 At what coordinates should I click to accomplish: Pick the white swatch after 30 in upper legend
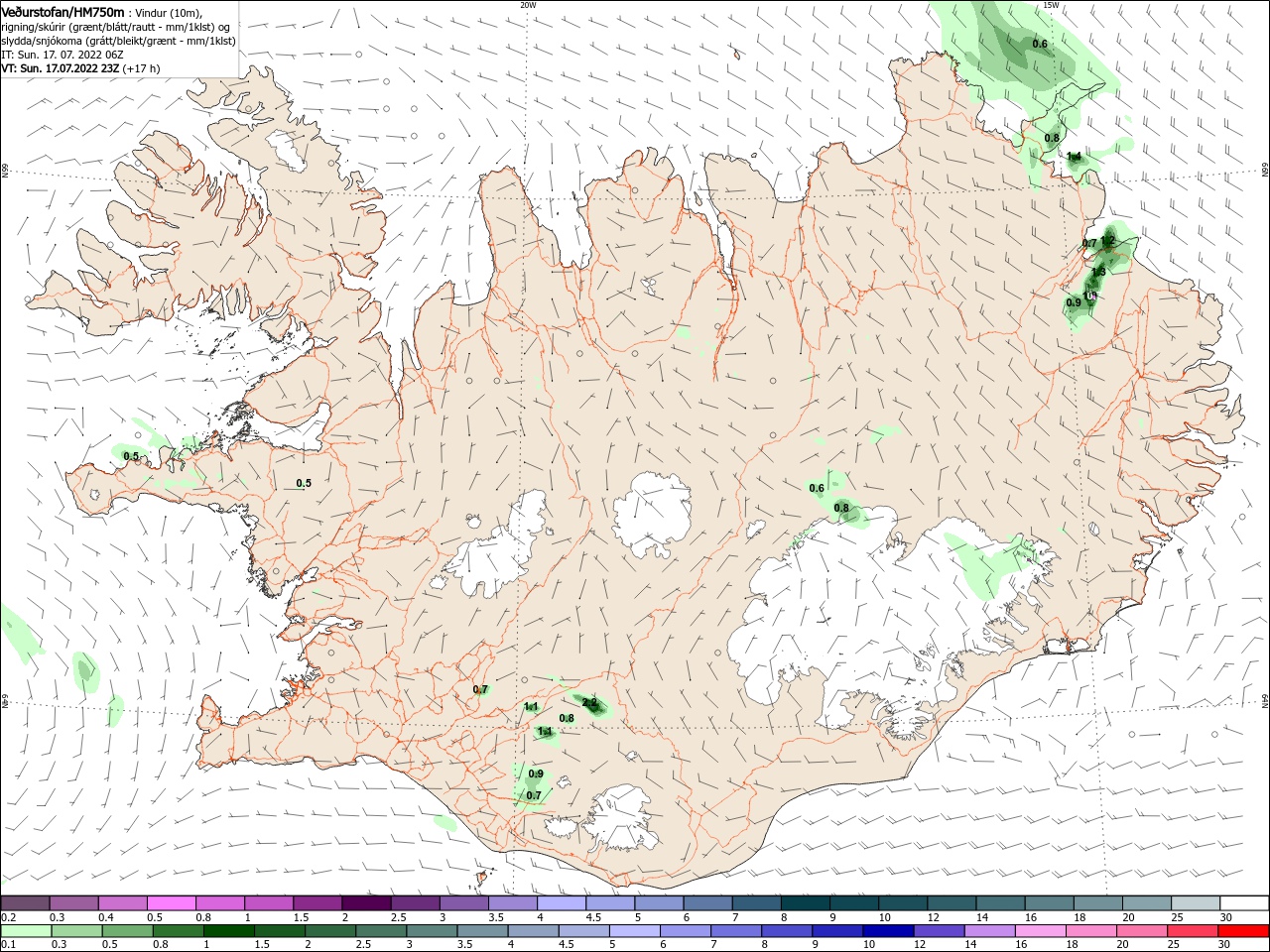(1245, 903)
